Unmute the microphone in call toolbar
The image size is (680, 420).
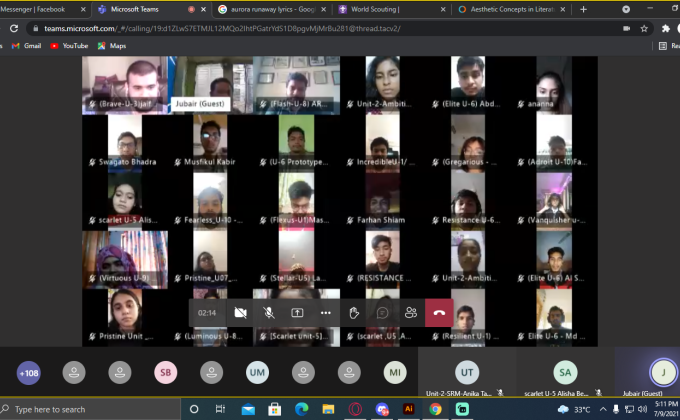[269, 312]
